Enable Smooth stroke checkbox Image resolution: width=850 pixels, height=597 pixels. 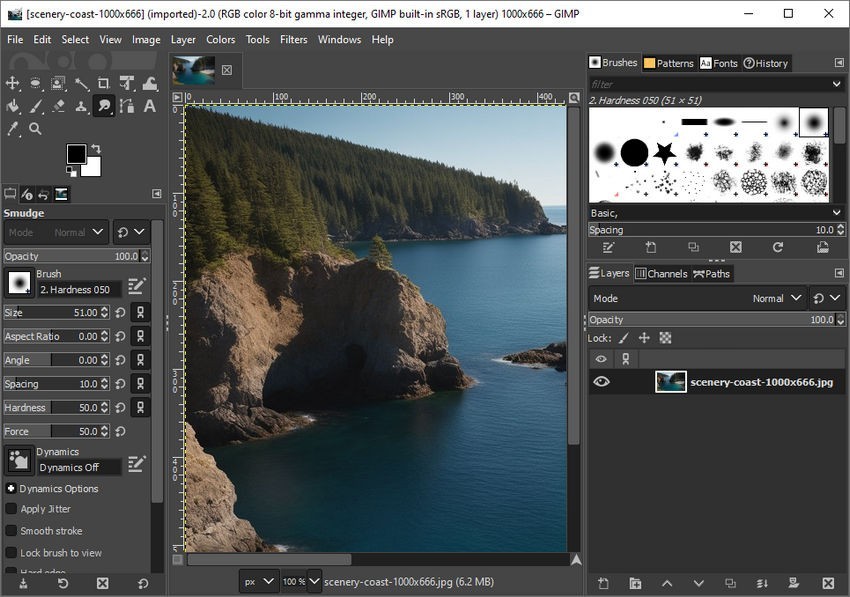(x=11, y=531)
